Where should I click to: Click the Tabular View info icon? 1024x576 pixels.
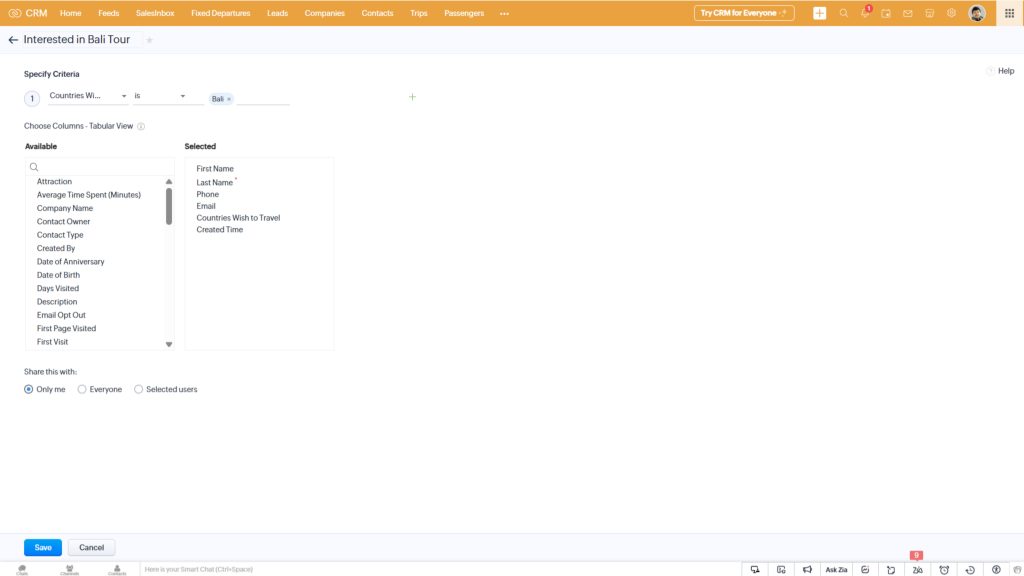point(141,126)
